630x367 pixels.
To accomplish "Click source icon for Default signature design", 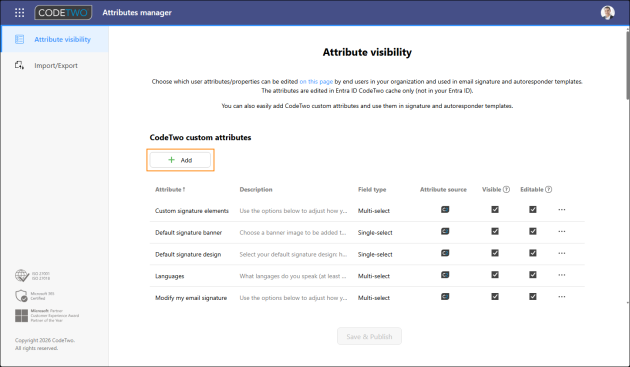I will click(445, 253).
